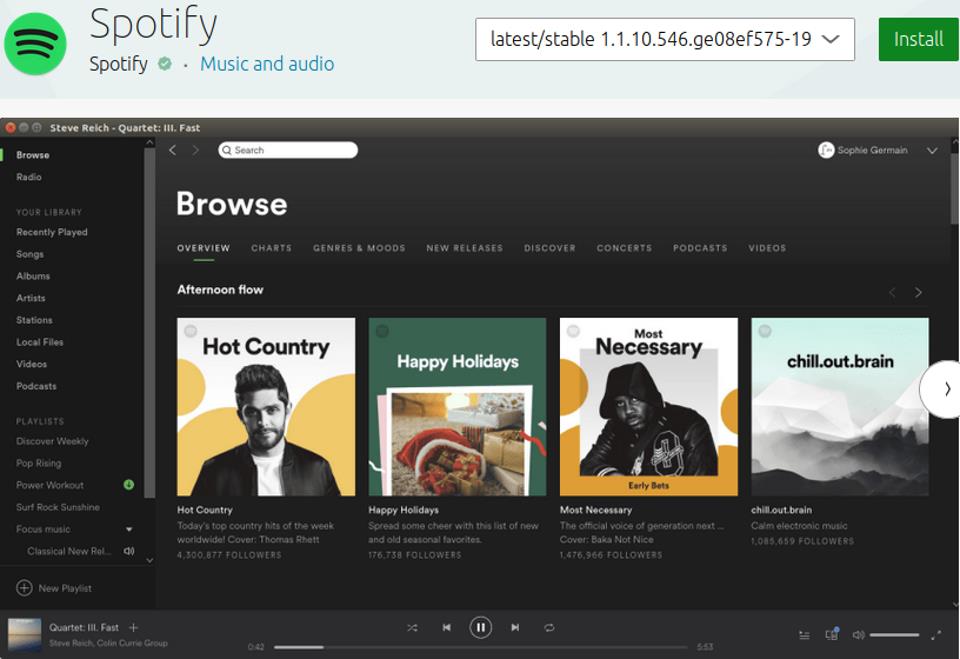
Task: Click the main content vertical scrollbar
Action: click(954, 187)
